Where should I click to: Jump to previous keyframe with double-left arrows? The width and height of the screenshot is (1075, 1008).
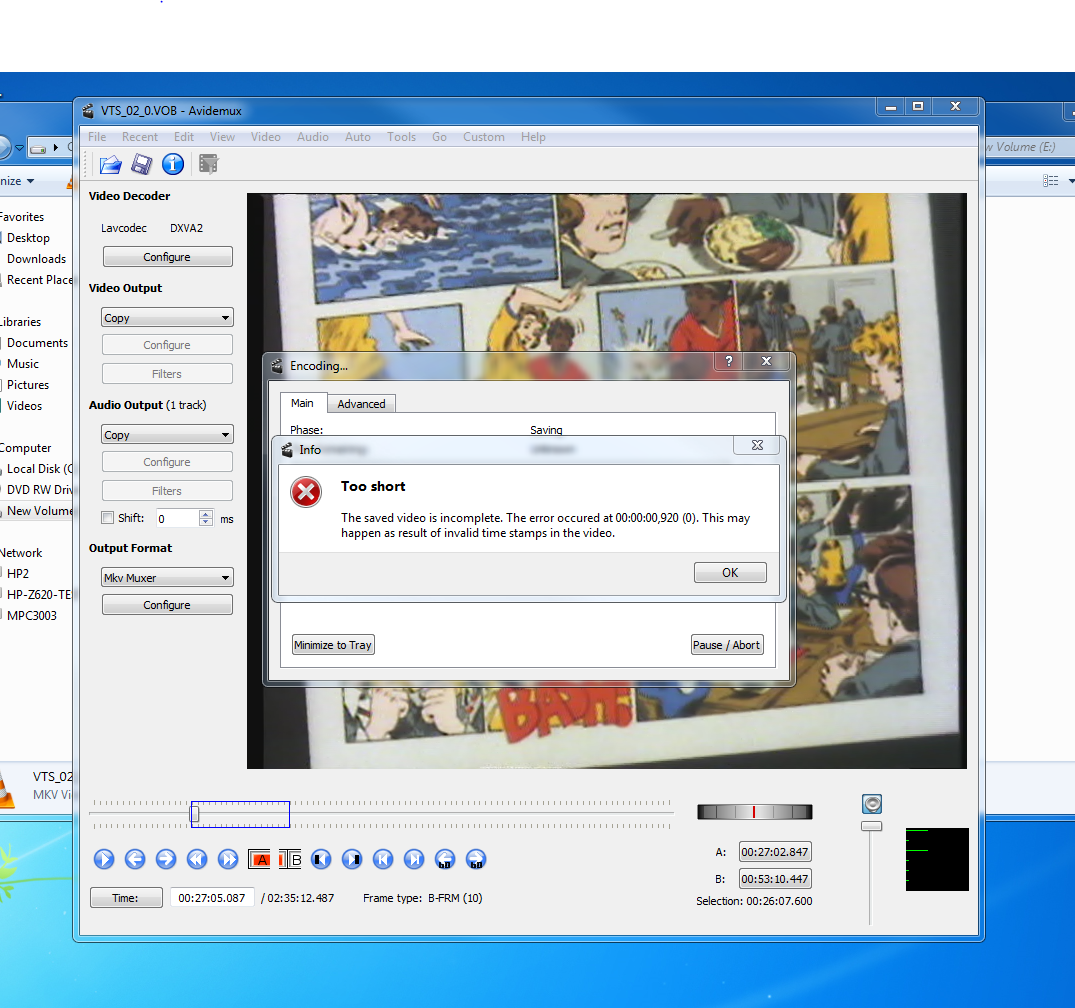[197, 859]
